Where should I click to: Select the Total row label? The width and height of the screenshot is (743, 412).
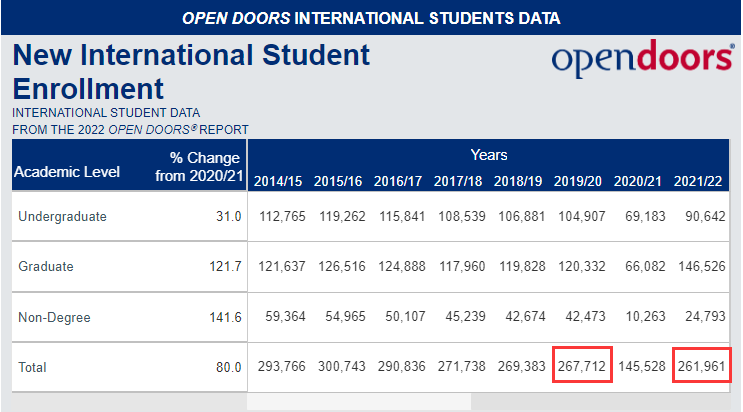point(32,367)
